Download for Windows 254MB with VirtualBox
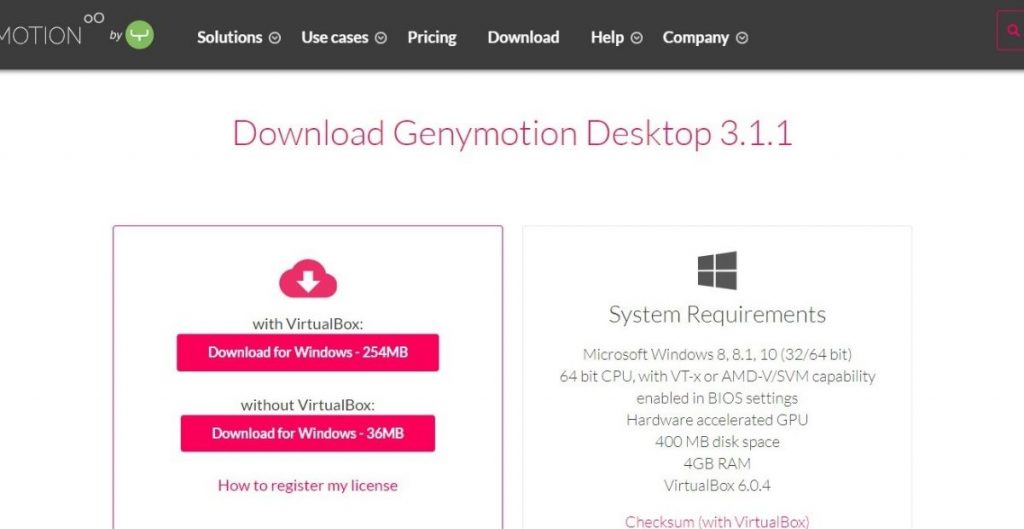The width and height of the screenshot is (1024, 529). point(308,353)
